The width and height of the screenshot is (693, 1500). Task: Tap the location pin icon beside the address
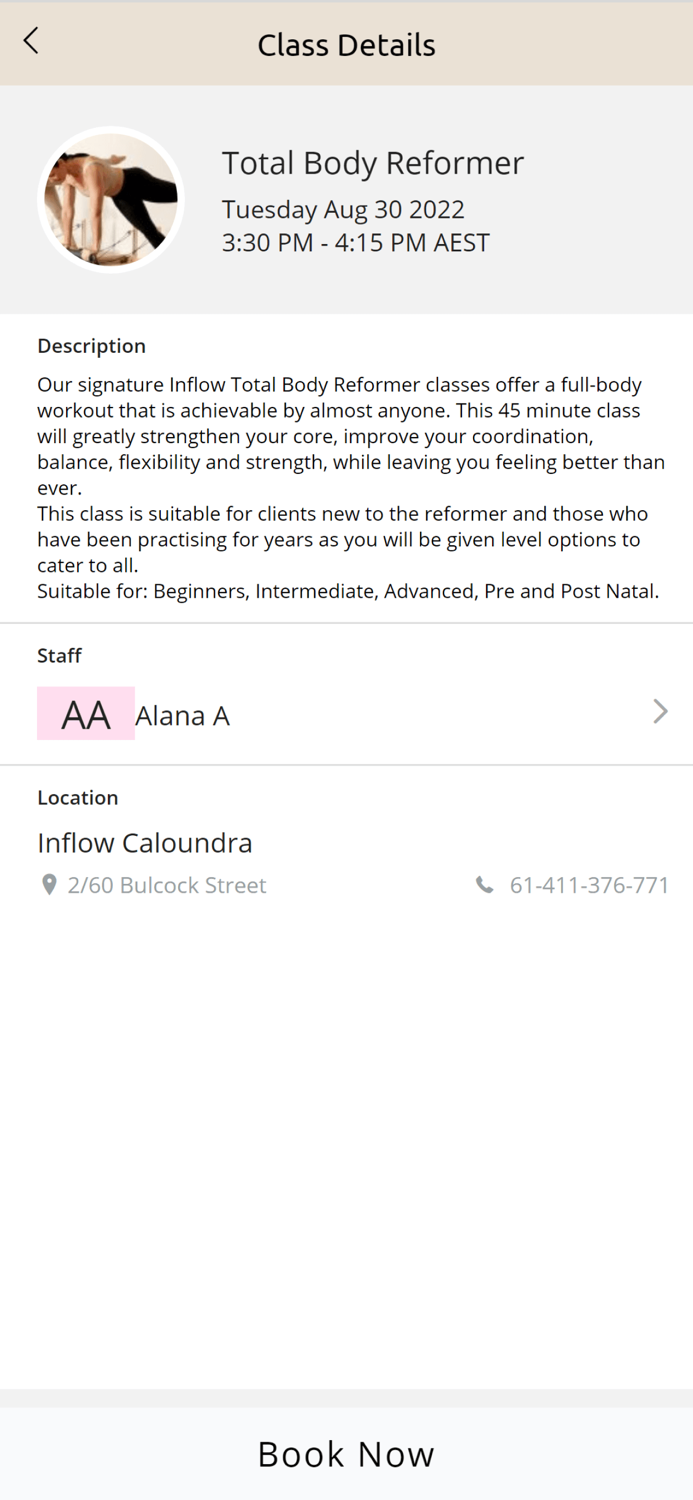click(x=49, y=884)
